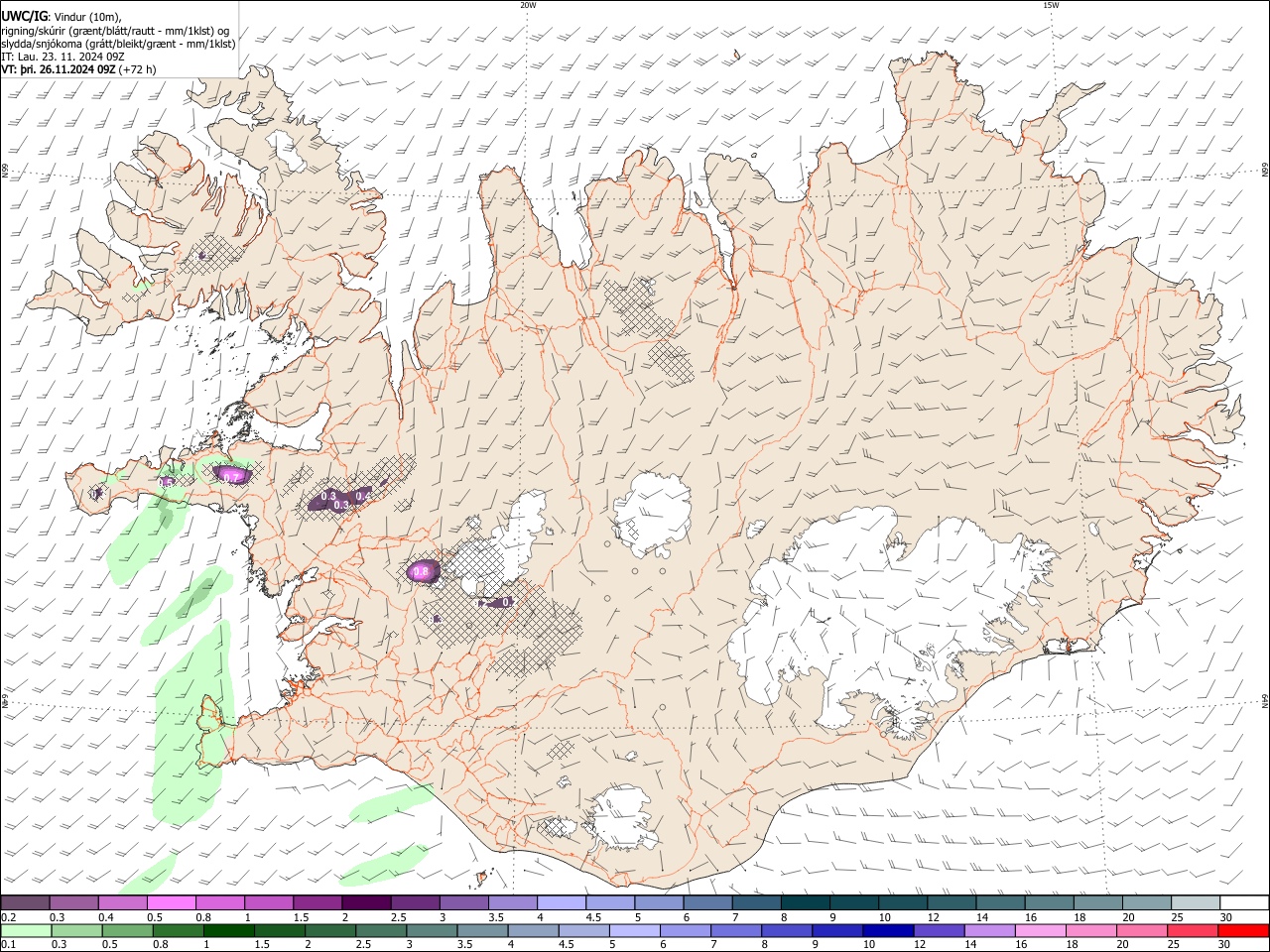Click the 'VT: þri. 26.11.2024 09Z (+72 h)' line
The width and height of the screenshot is (1270, 952).
click(x=78, y=69)
